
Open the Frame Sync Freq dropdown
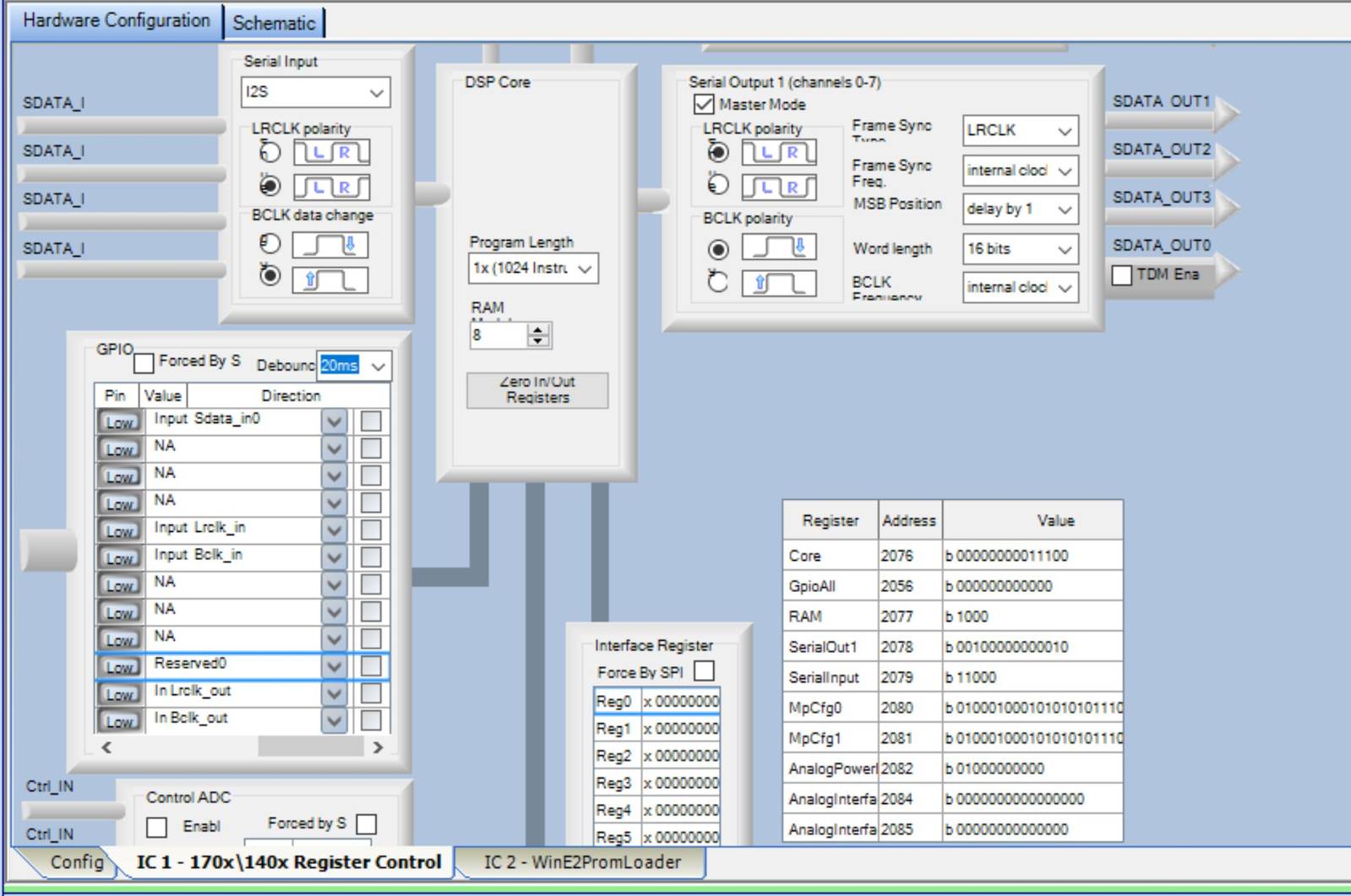(x=1021, y=171)
